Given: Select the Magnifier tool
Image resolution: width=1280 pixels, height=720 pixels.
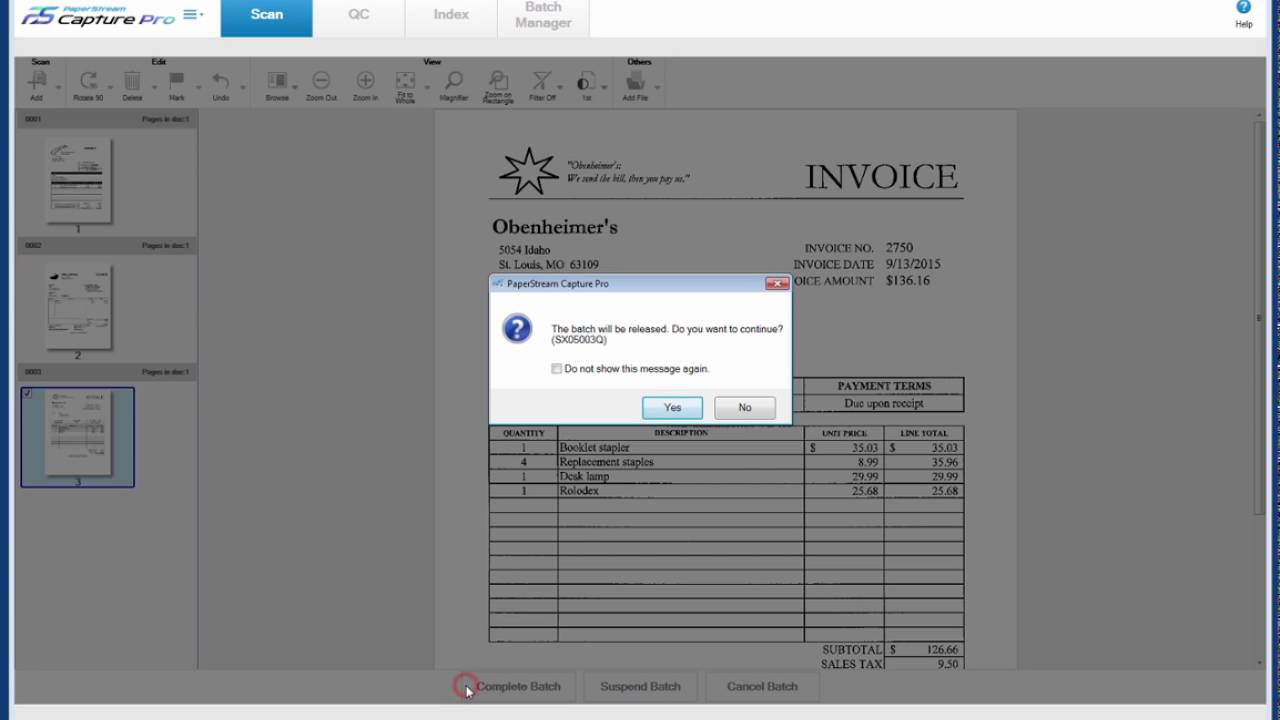Looking at the screenshot, I should (454, 81).
